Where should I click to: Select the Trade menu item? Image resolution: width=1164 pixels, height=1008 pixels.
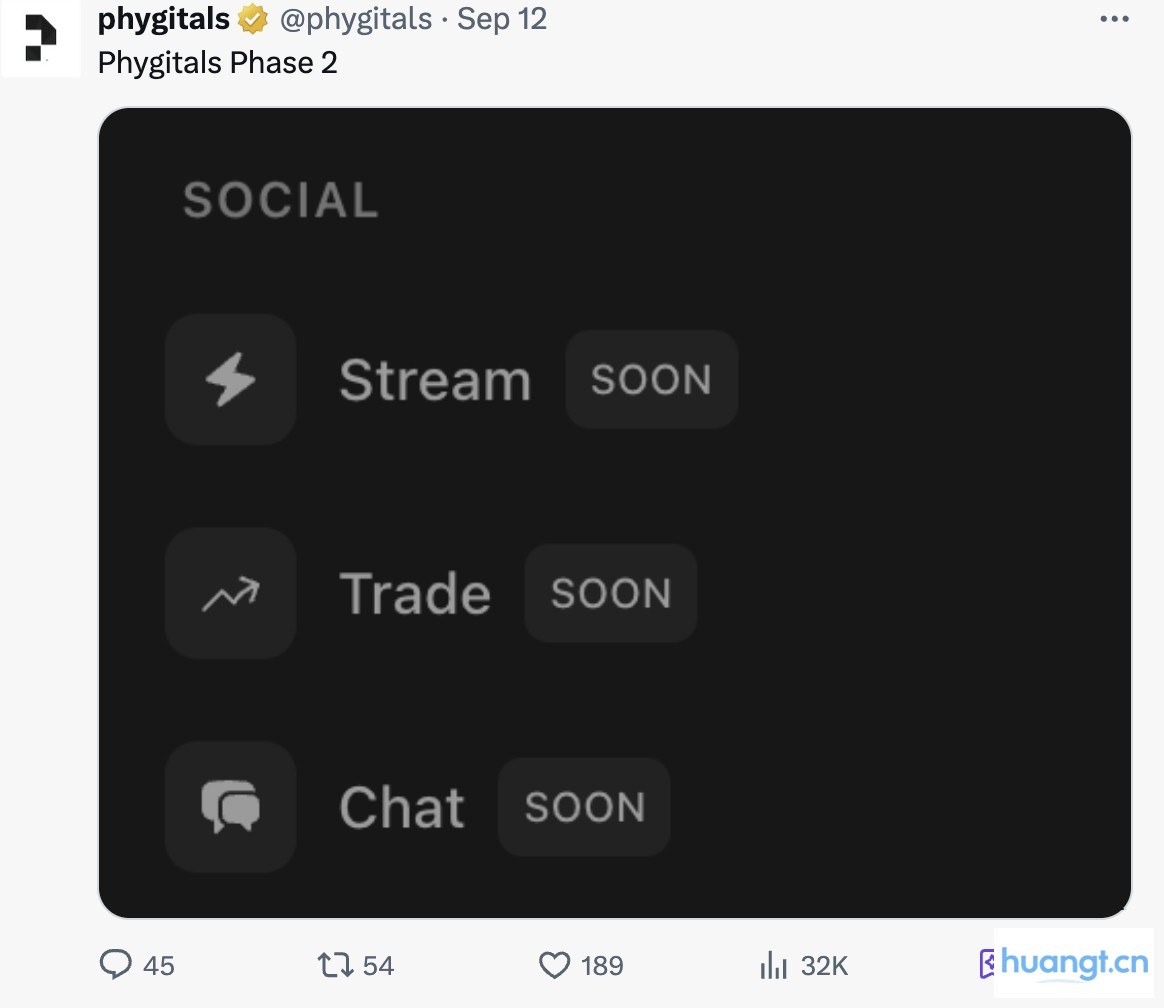coord(415,594)
